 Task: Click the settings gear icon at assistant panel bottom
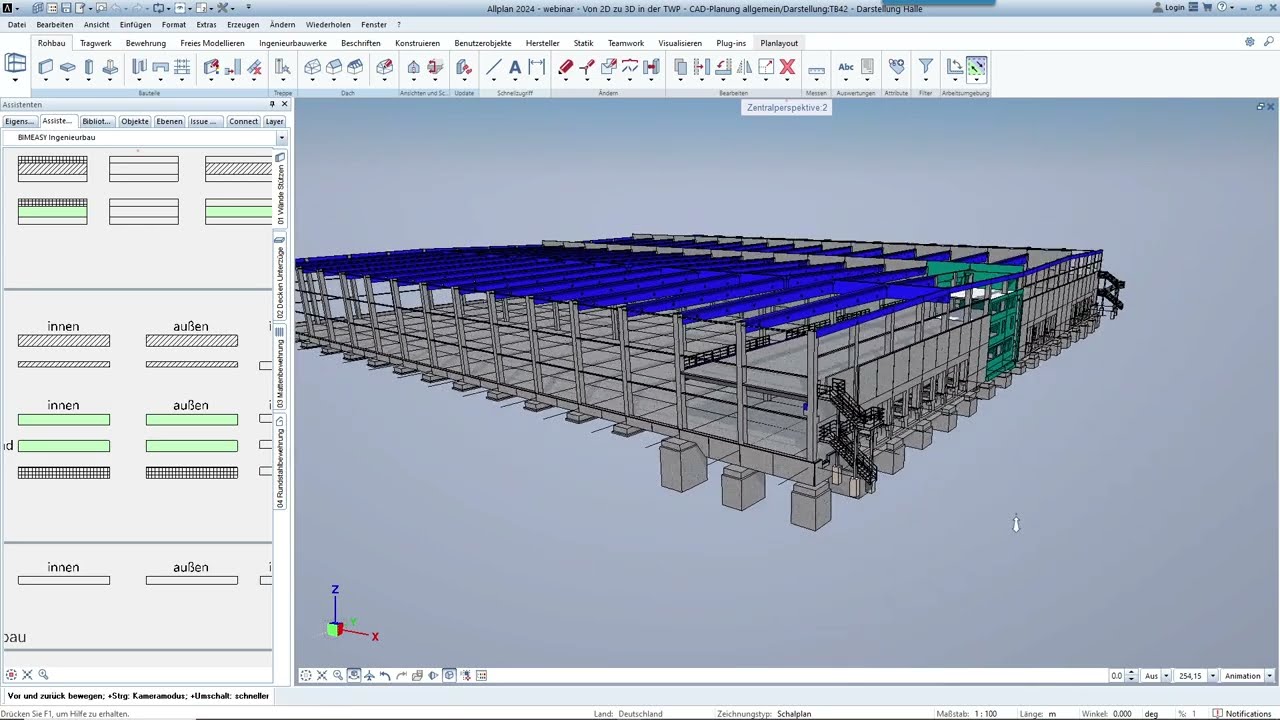click(11, 675)
